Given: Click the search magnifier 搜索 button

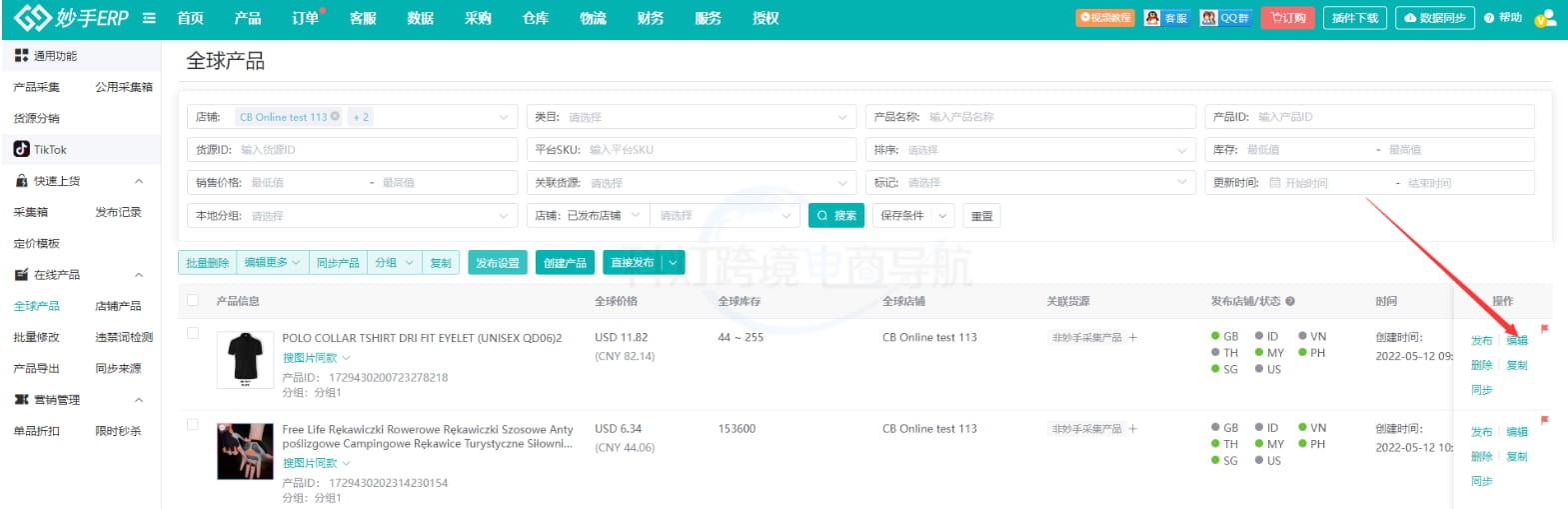Looking at the screenshot, I should [836, 215].
